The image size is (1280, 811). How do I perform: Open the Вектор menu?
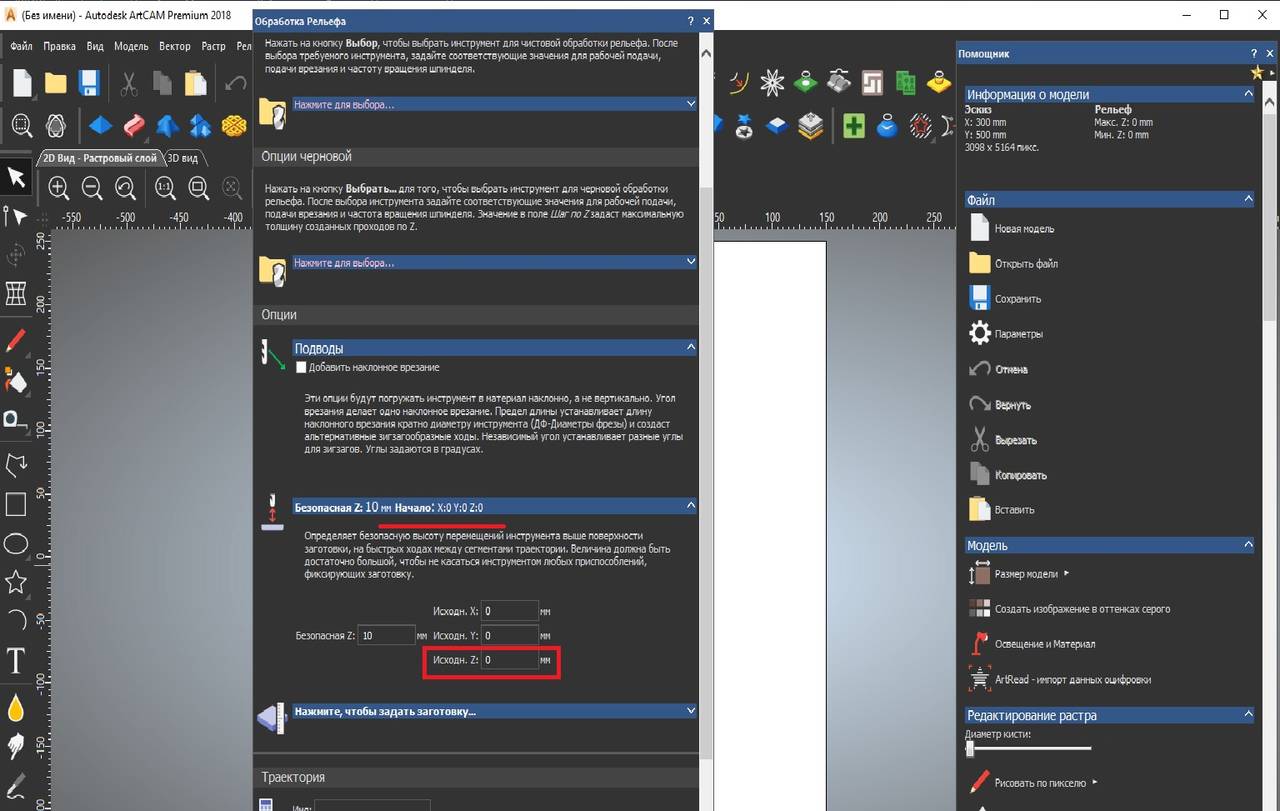175,46
